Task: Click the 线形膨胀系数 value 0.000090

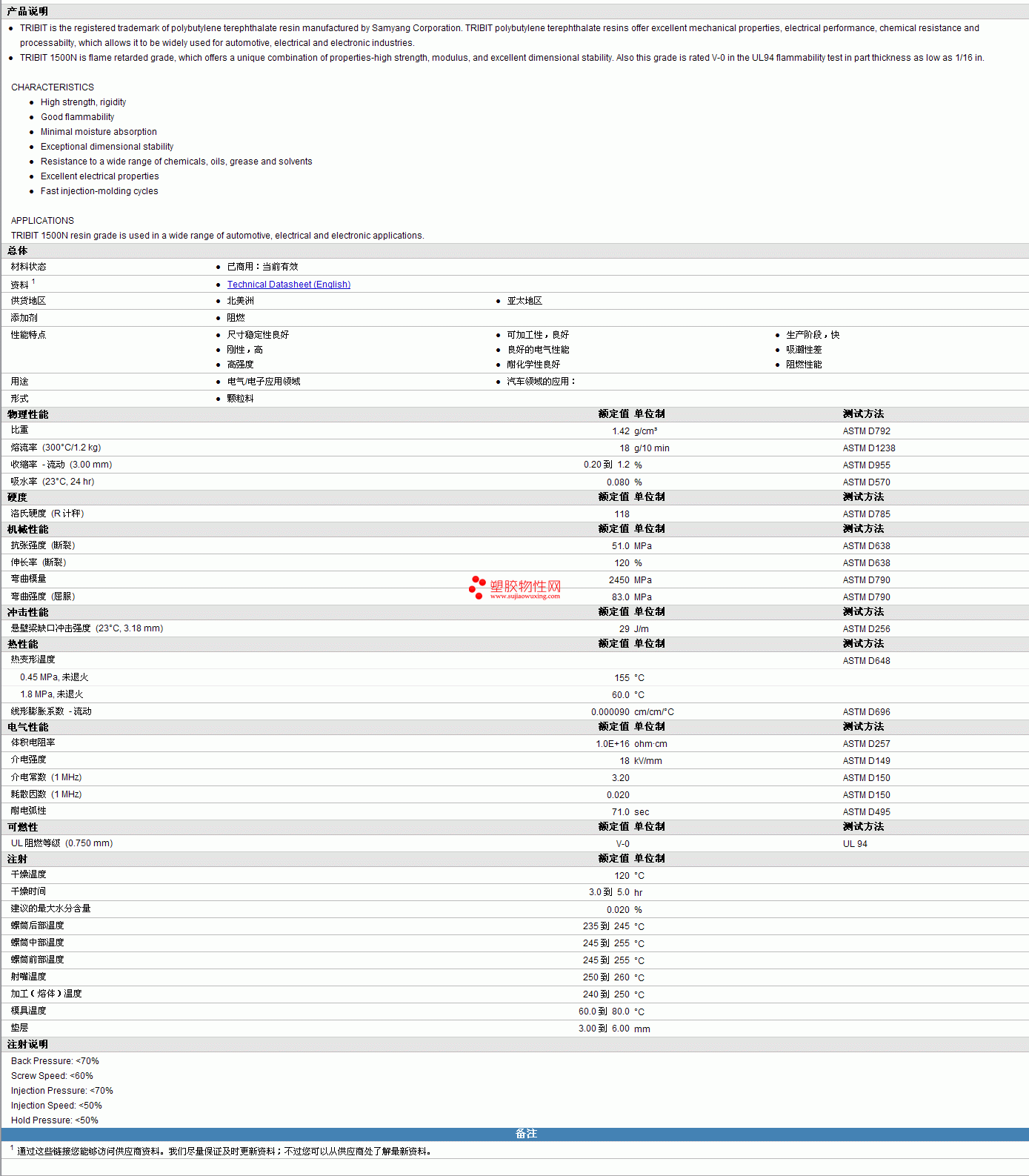Action: pyautogui.click(x=610, y=712)
